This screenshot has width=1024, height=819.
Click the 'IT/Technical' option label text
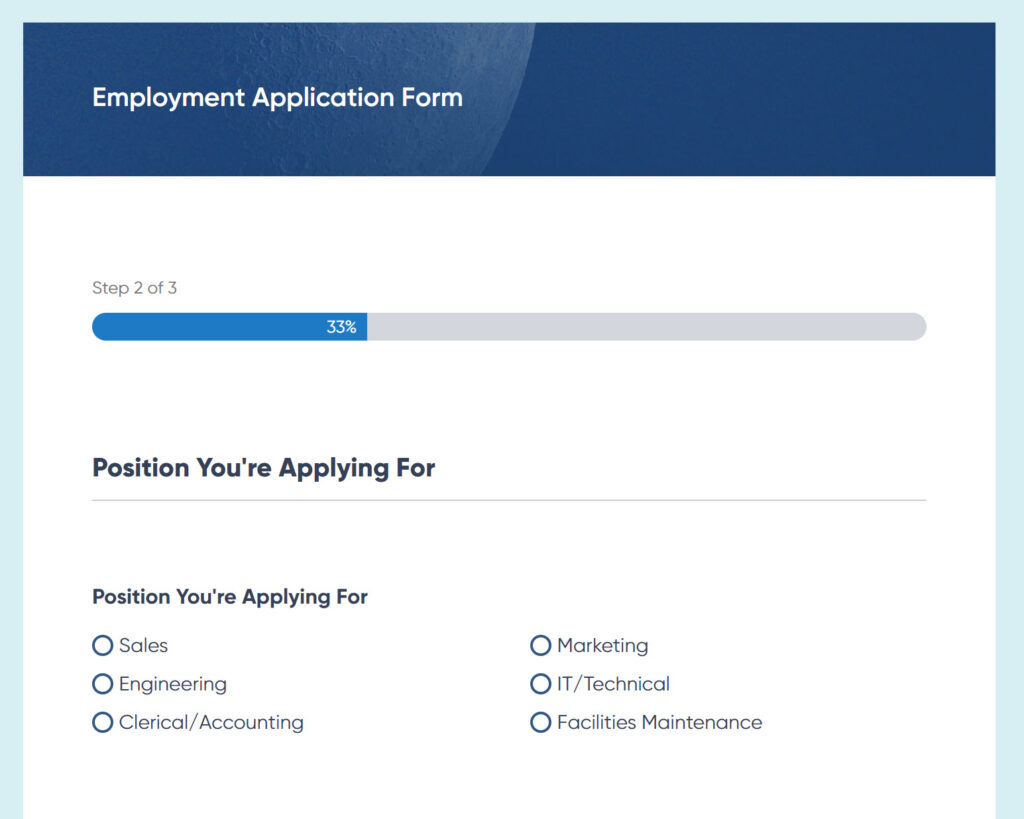coord(613,684)
